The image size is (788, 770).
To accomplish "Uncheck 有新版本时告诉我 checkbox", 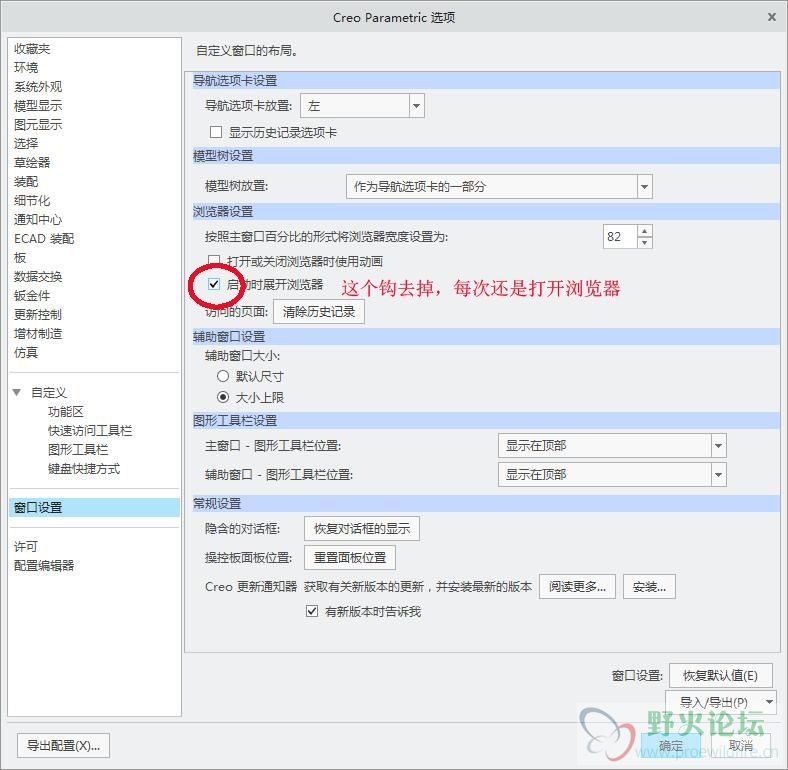I will (312, 611).
